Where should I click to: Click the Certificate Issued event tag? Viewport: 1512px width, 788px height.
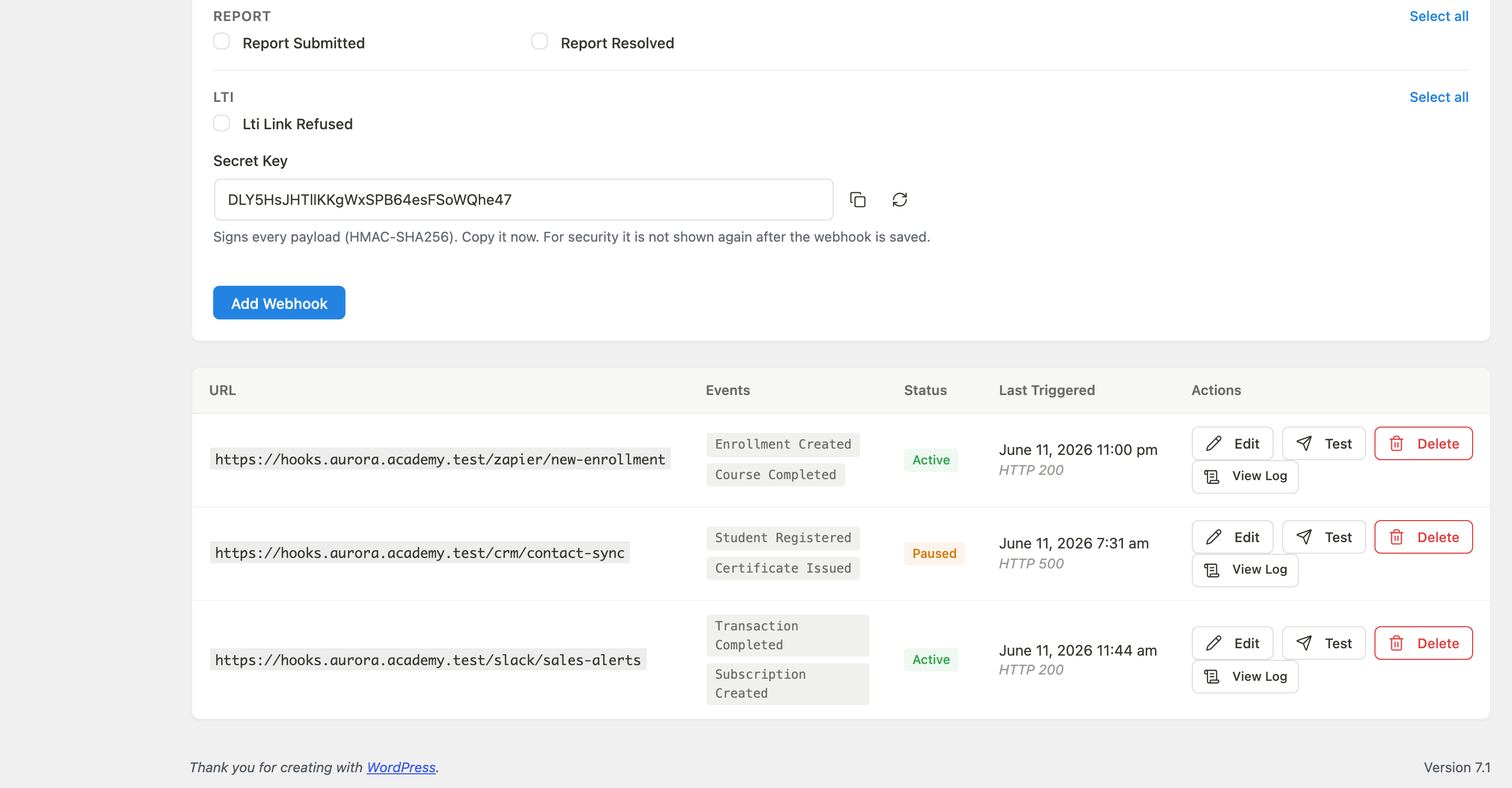pos(782,568)
